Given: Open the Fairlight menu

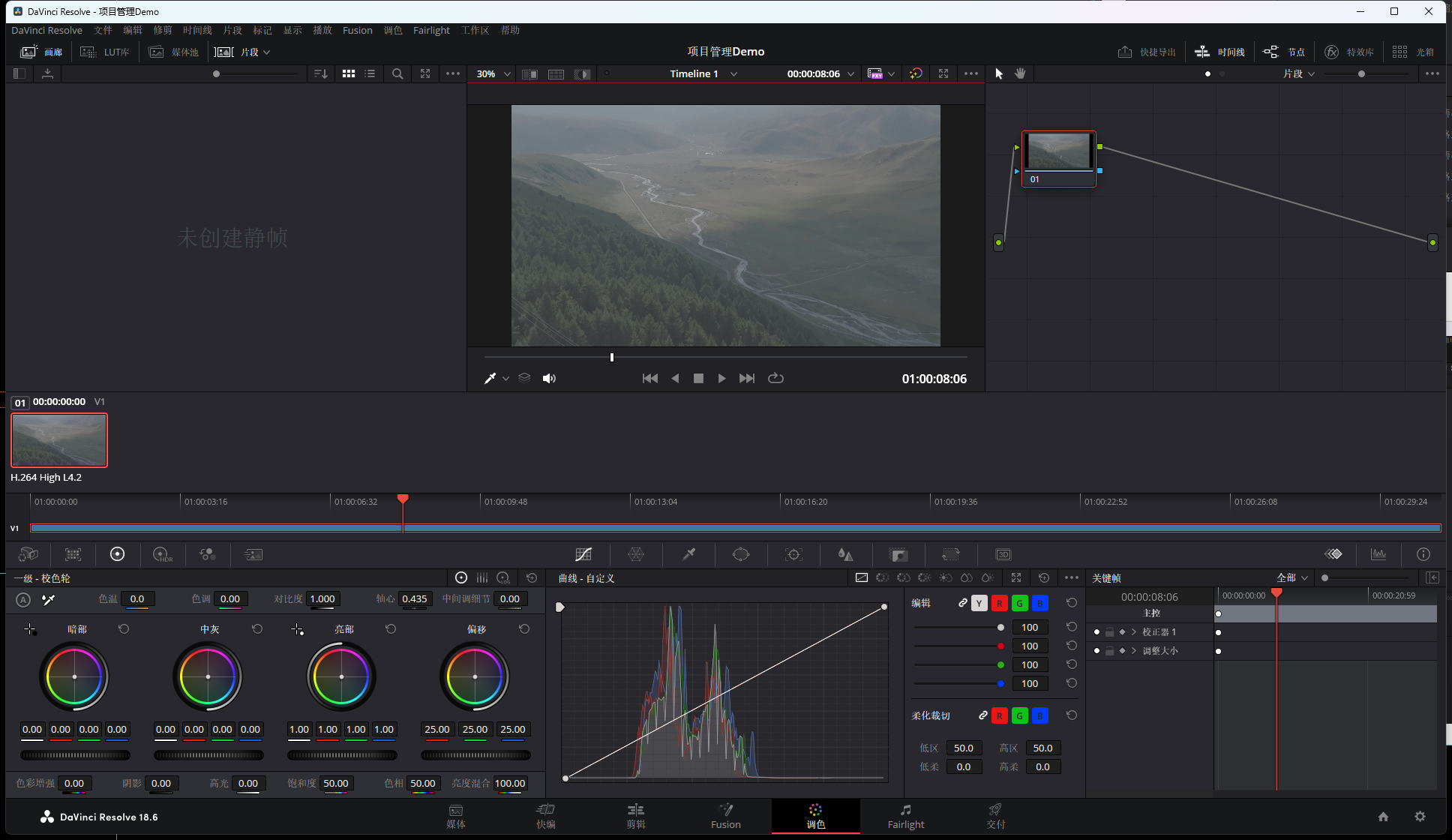Looking at the screenshot, I should click(x=431, y=30).
